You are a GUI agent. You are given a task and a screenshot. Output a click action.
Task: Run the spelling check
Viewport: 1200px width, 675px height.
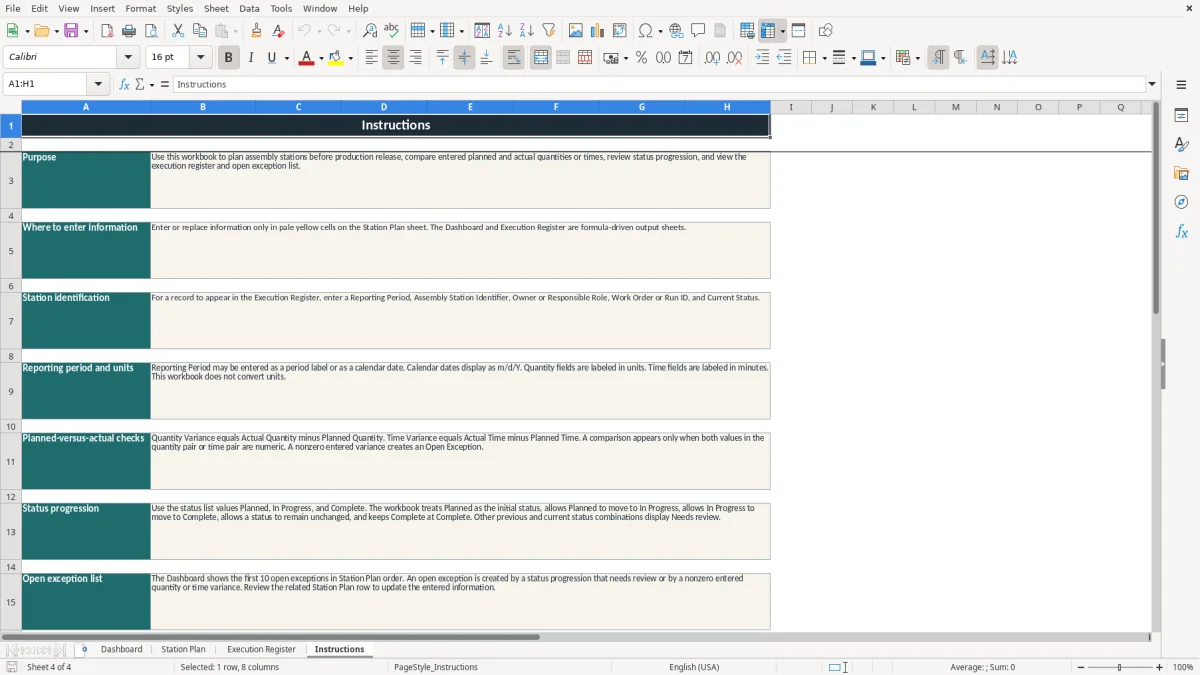point(392,31)
